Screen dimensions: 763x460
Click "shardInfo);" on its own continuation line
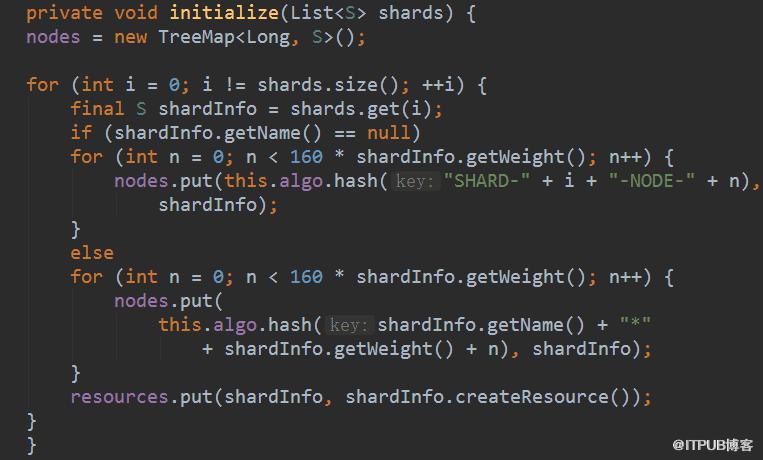coord(218,205)
